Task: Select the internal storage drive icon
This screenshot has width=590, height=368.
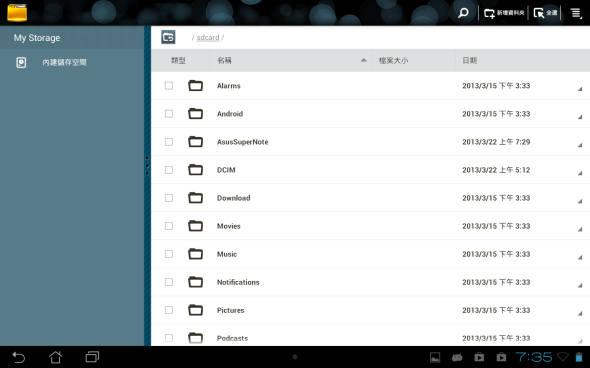Action: [x=21, y=62]
